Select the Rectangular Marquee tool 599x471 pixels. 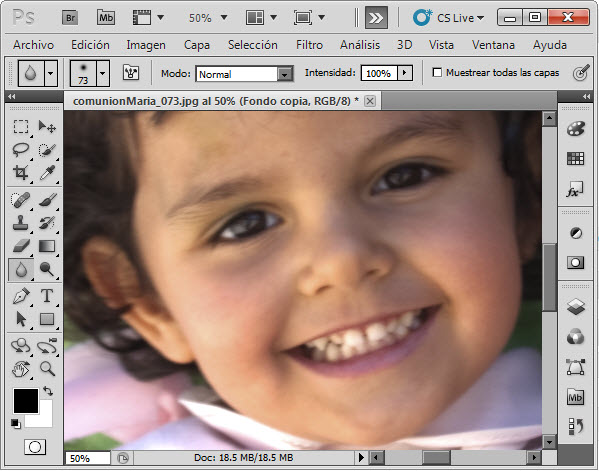coord(21,126)
